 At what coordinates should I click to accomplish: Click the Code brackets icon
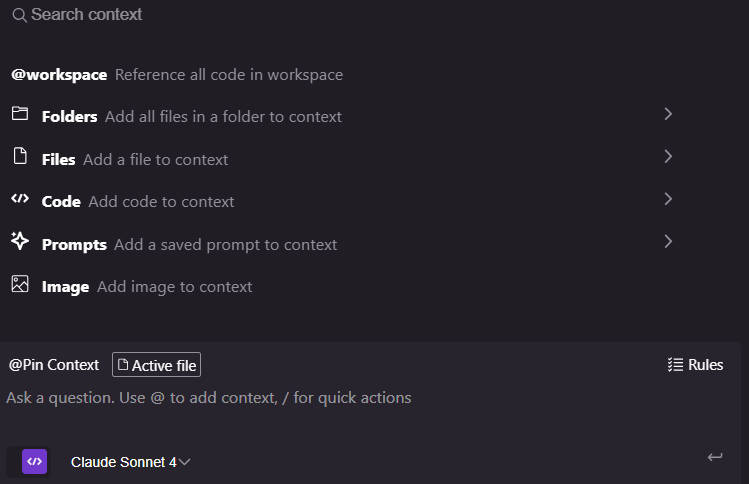(x=20, y=198)
